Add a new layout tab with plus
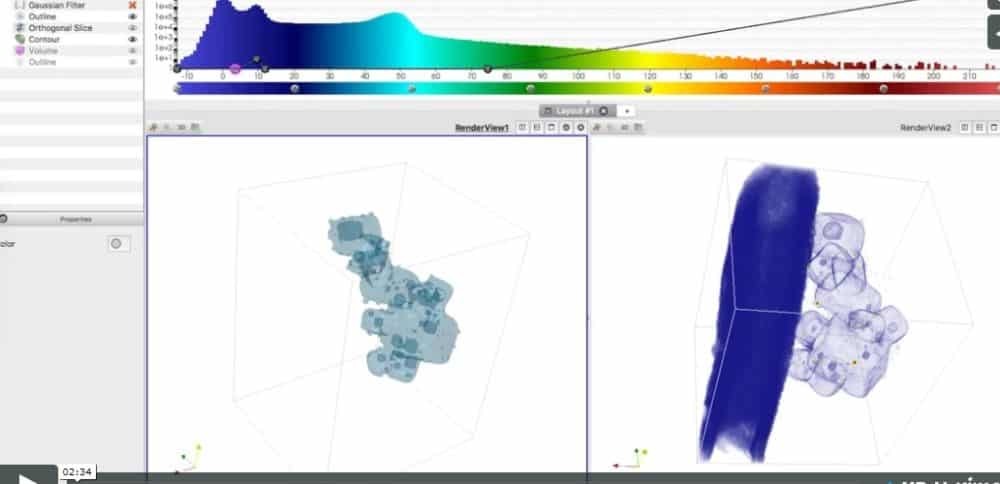 tap(626, 110)
